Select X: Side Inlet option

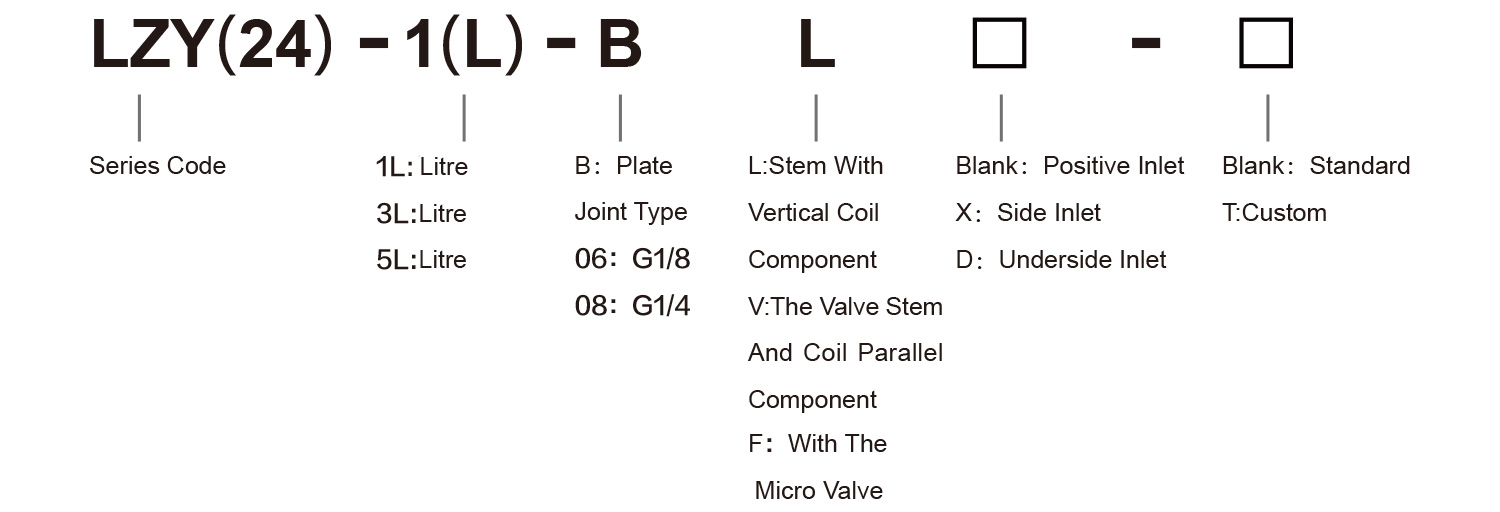click(x=1028, y=213)
